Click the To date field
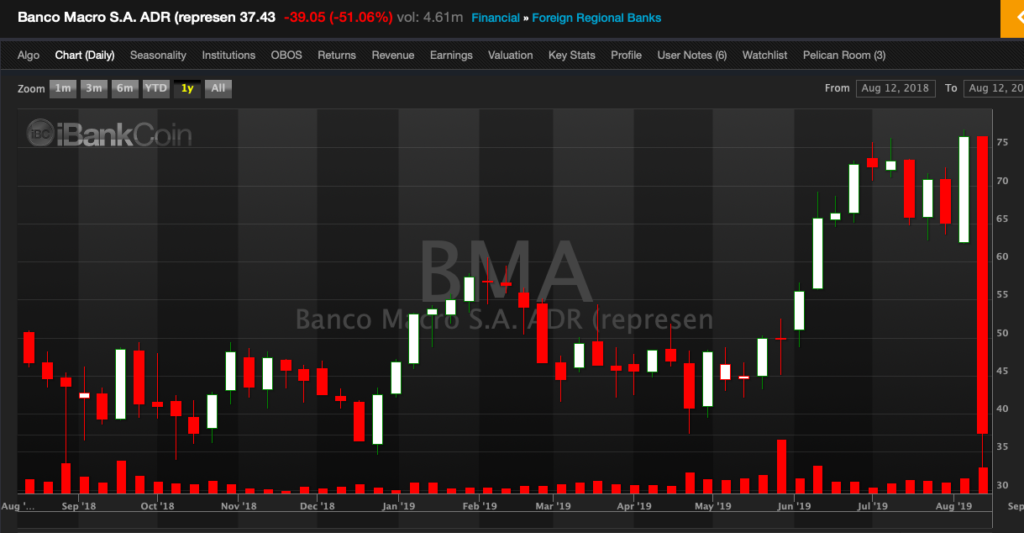The image size is (1024, 533). tap(994, 88)
